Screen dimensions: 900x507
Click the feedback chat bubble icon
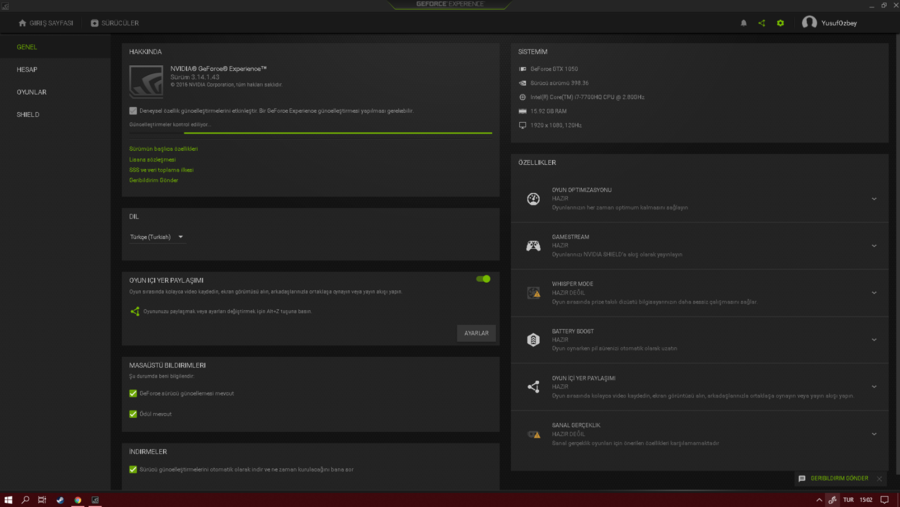point(802,478)
